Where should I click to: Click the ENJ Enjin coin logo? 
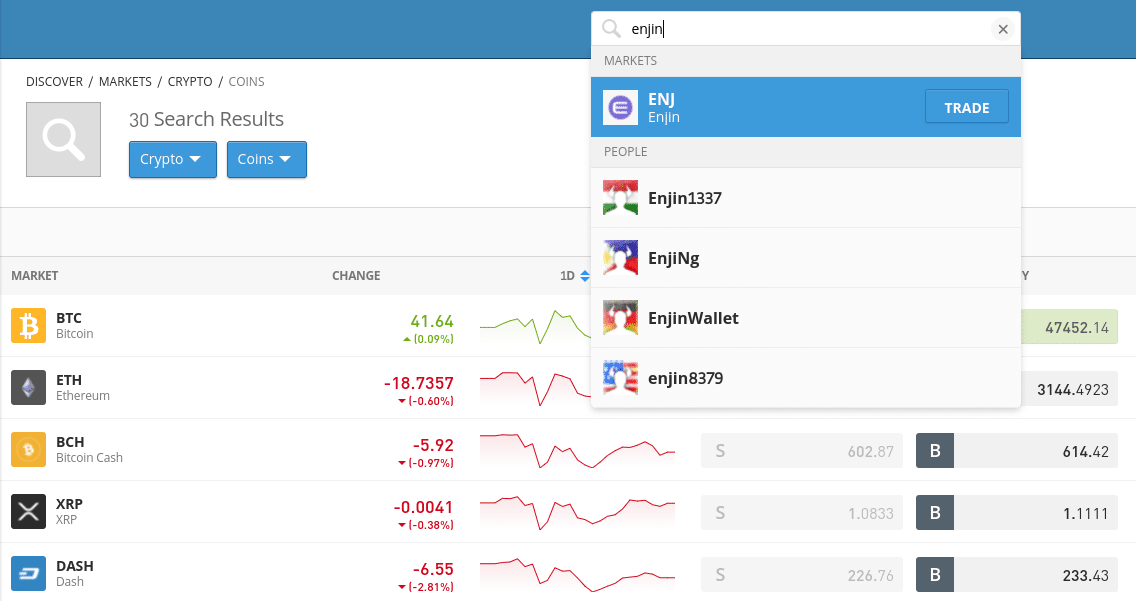pos(620,108)
